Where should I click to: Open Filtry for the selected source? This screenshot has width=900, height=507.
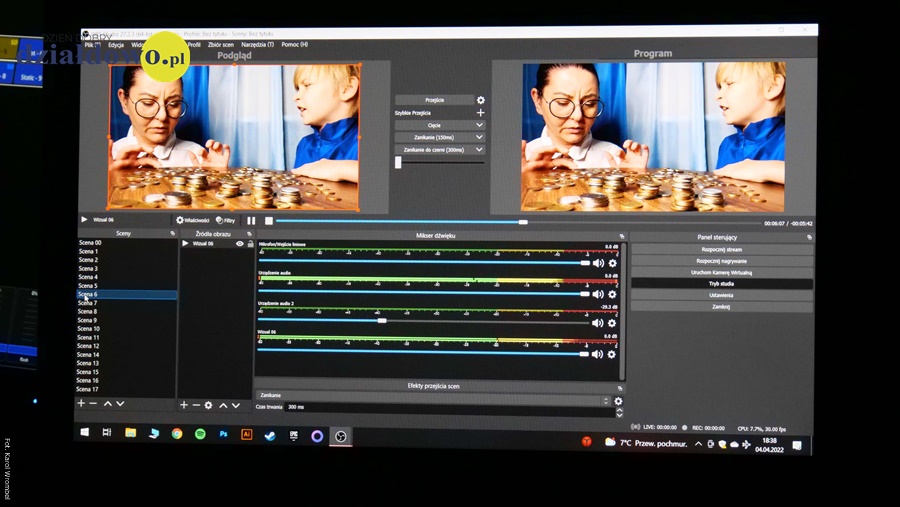pos(226,220)
